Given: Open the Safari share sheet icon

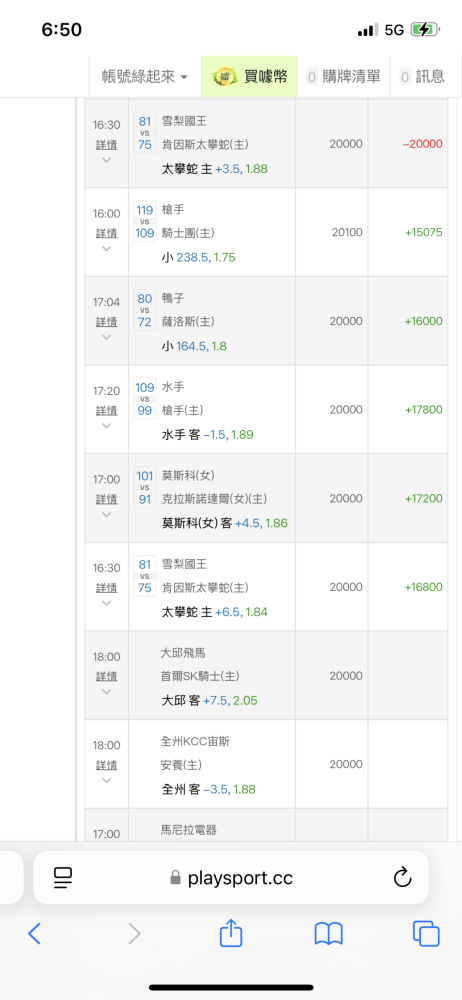Looking at the screenshot, I should pos(231,932).
